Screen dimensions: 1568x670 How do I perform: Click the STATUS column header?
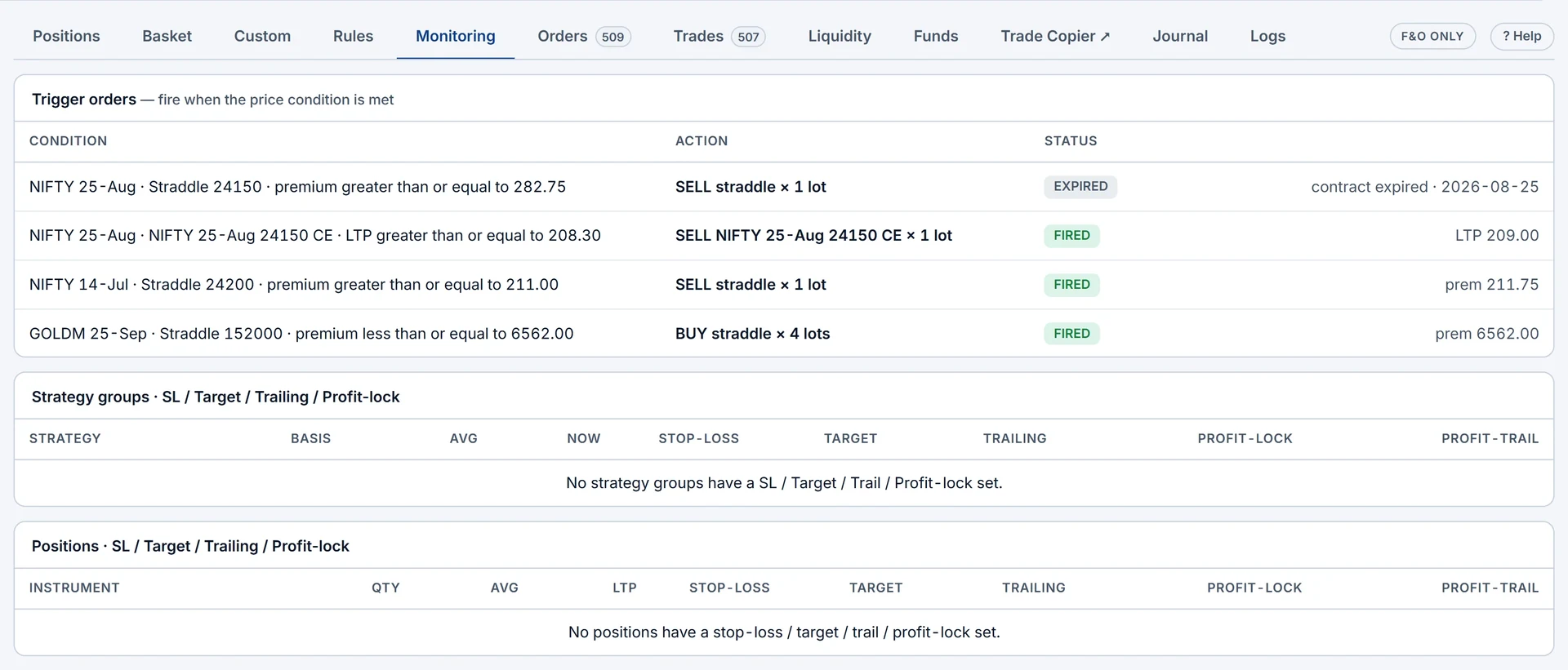pyautogui.click(x=1071, y=141)
